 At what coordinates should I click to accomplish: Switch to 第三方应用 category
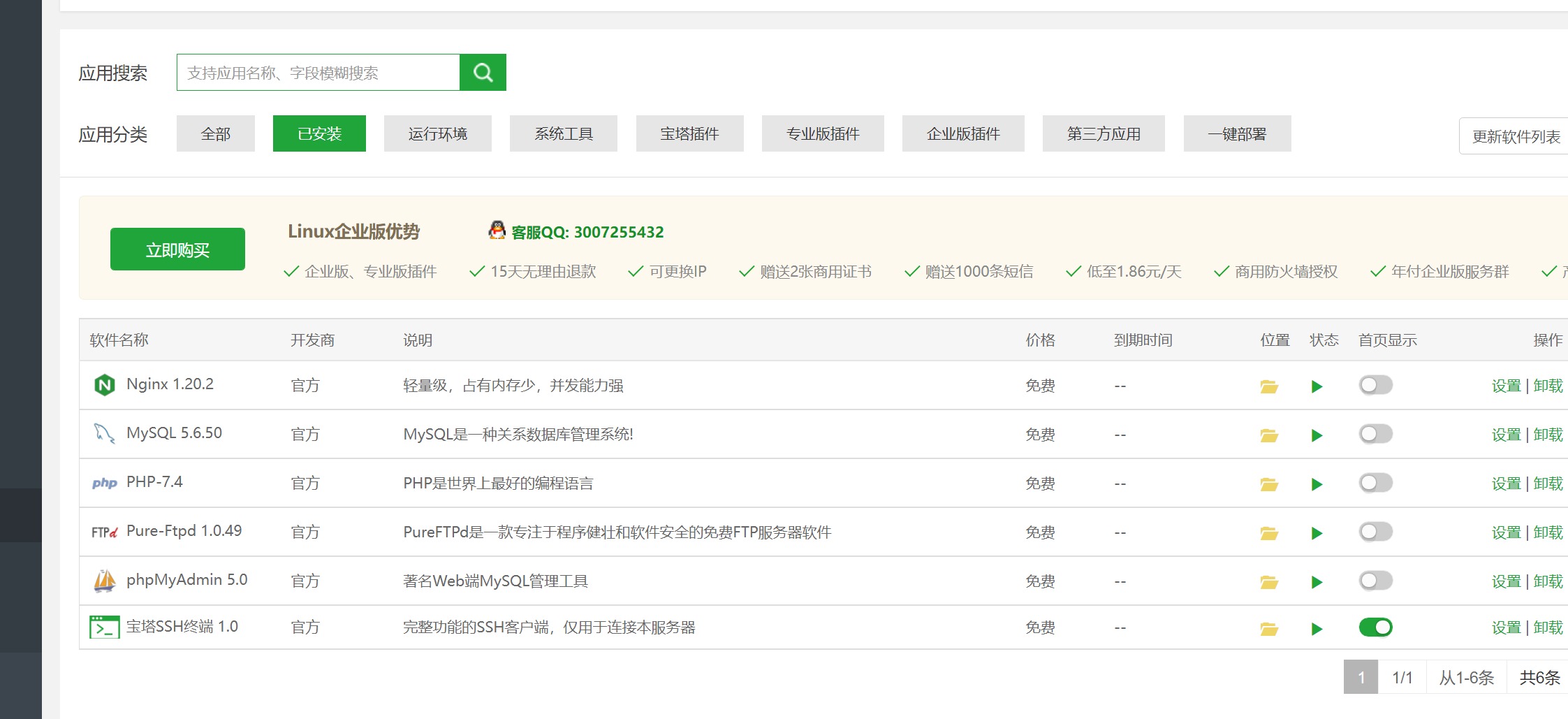pos(1104,133)
